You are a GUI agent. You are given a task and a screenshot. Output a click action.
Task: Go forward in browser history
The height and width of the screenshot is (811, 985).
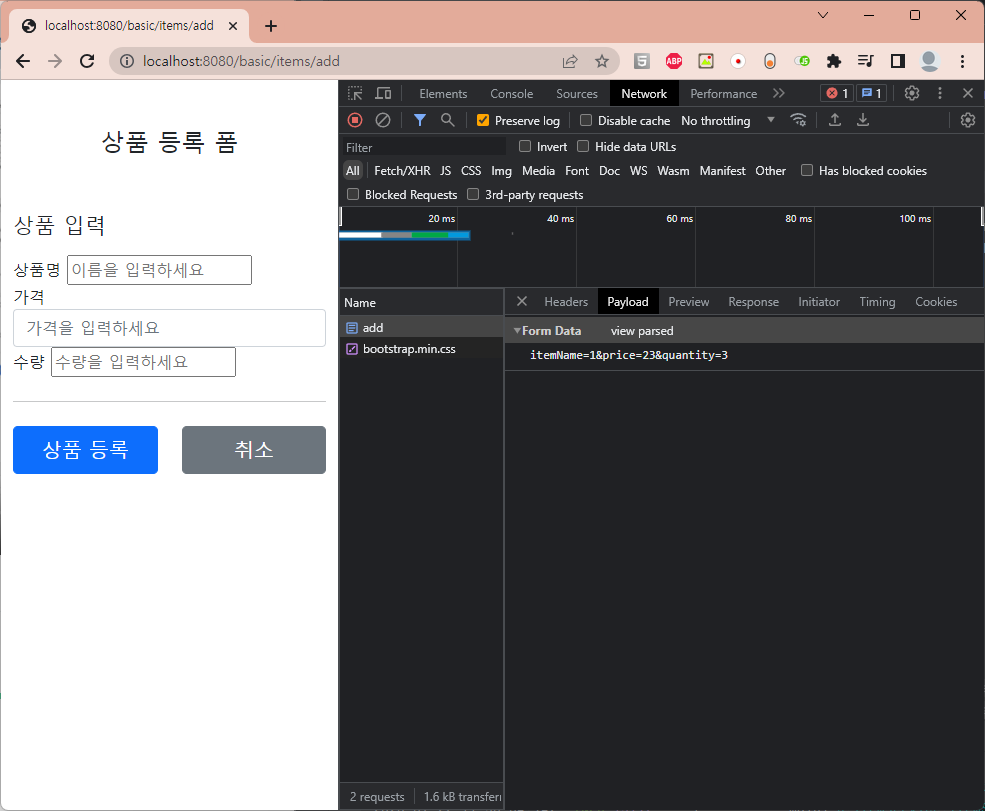click(55, 61)
